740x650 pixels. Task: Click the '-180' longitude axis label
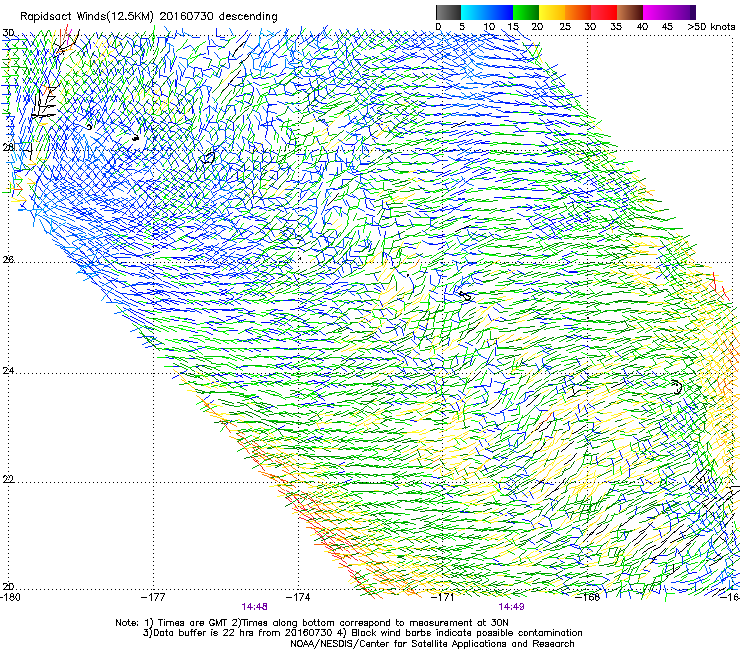11,597
